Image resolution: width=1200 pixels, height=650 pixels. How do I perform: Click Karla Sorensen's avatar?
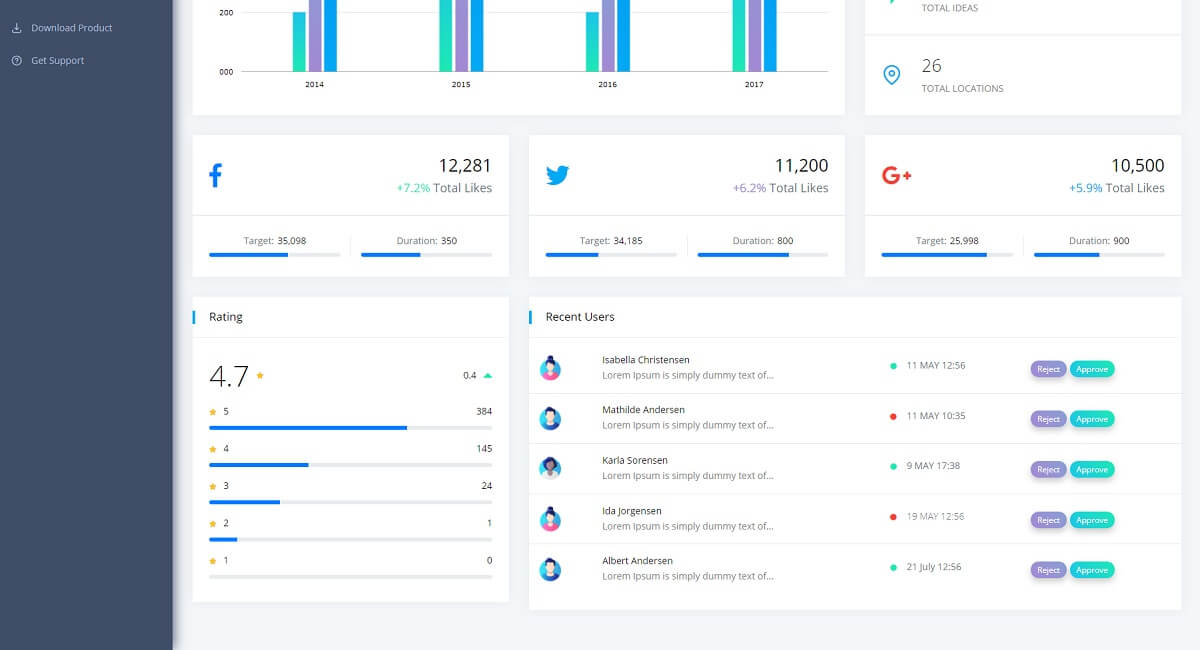pyautogui.click(x=550, y=469)
